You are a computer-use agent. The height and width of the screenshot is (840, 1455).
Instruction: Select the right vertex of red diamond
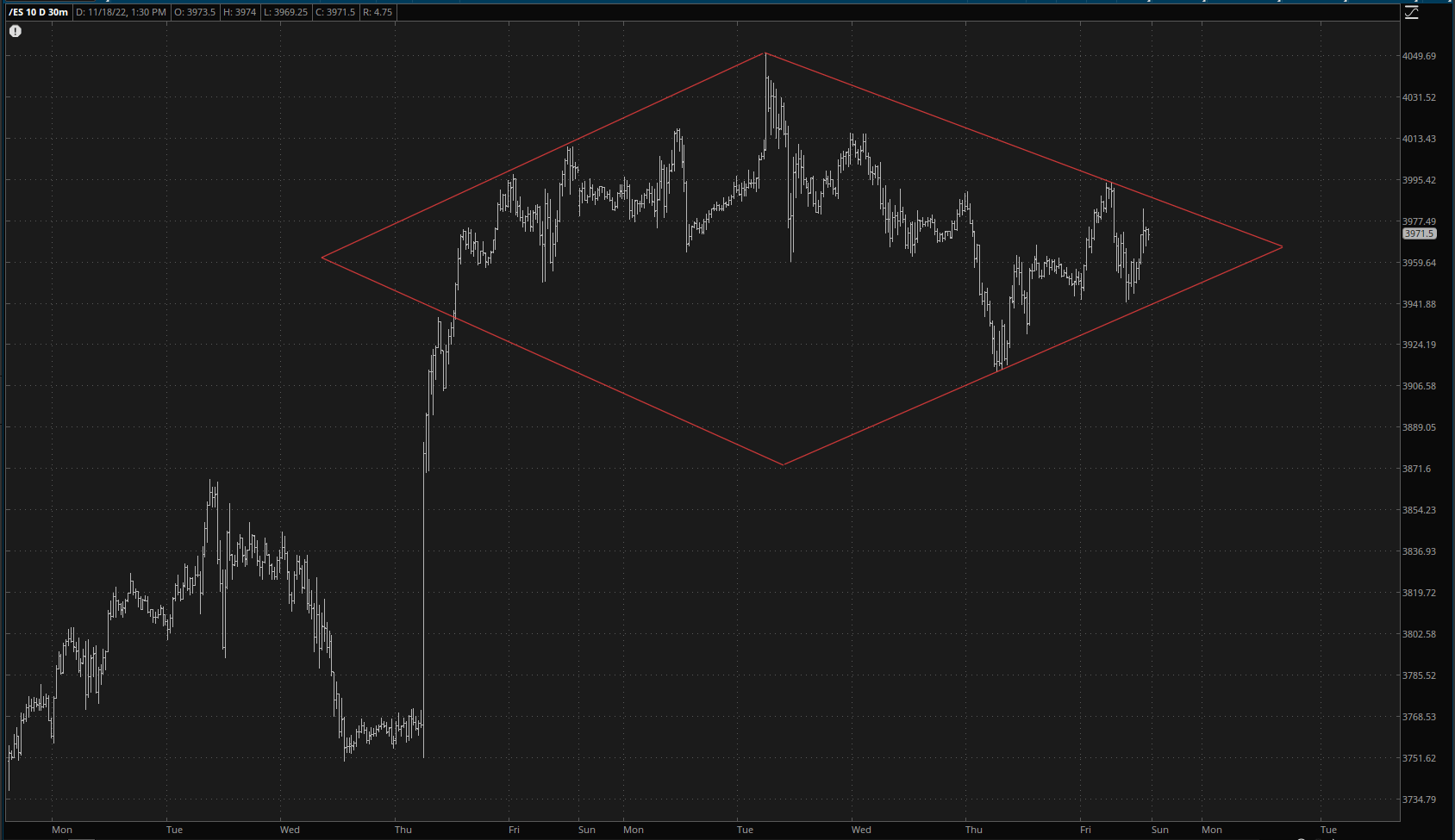1282,247
